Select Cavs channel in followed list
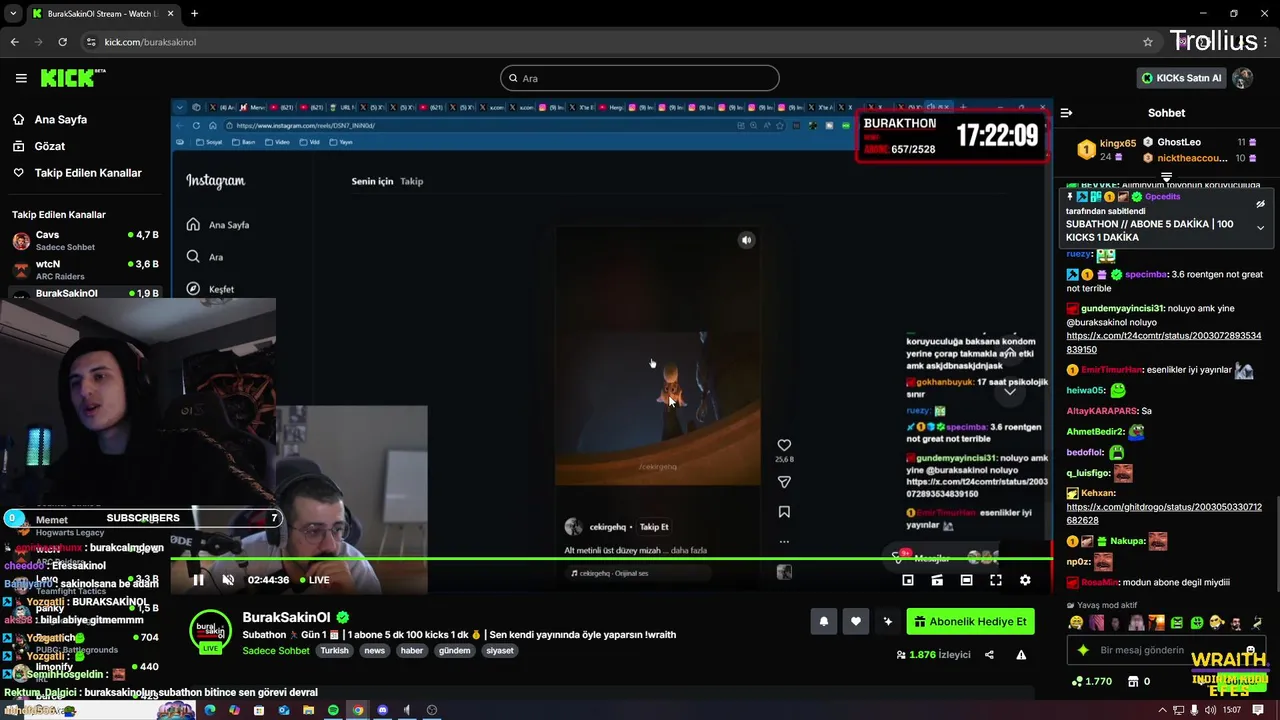This screenshot has height=720, width=1280. 85,240
